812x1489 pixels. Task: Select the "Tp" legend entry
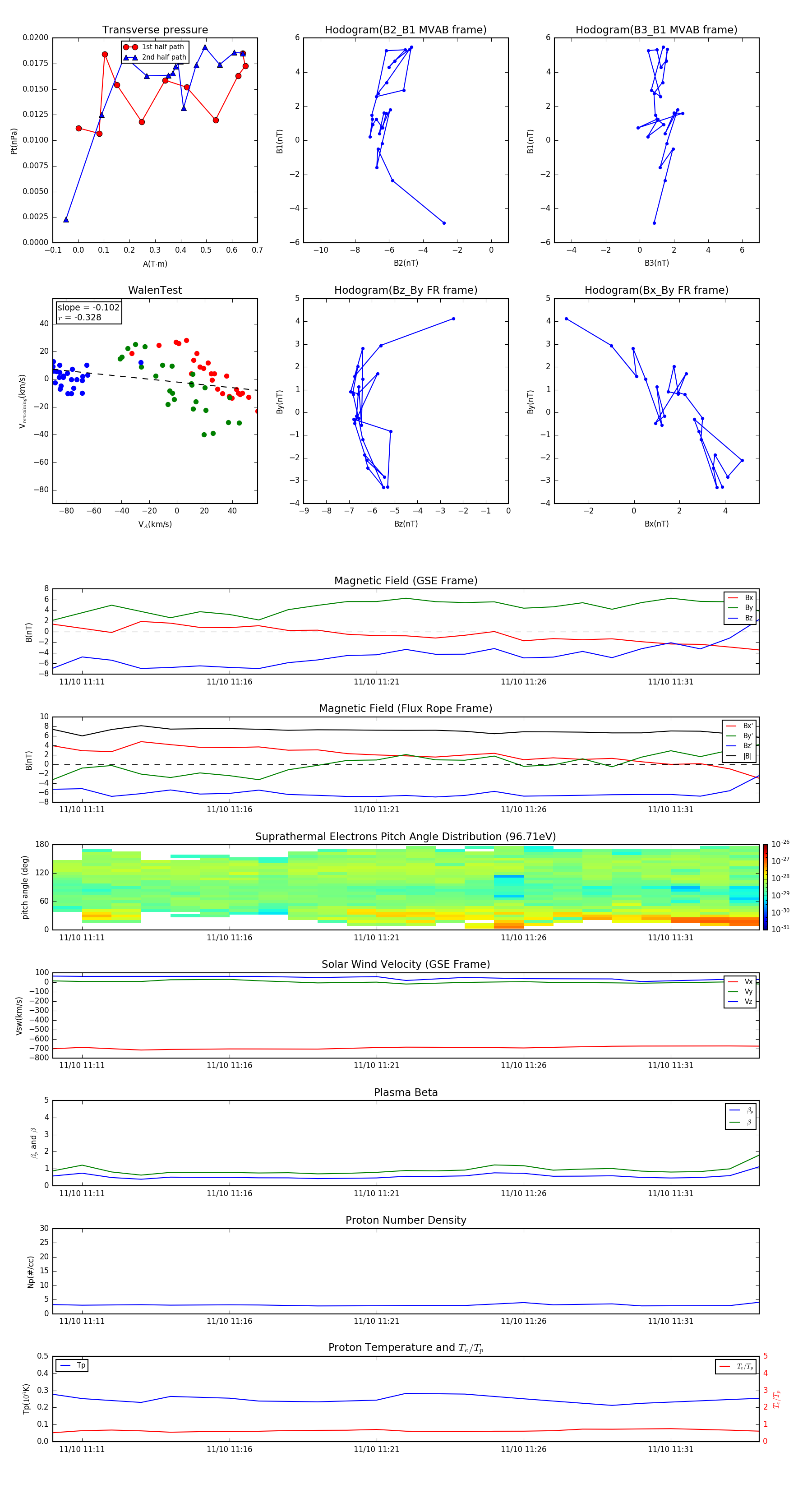point(72,1365)
